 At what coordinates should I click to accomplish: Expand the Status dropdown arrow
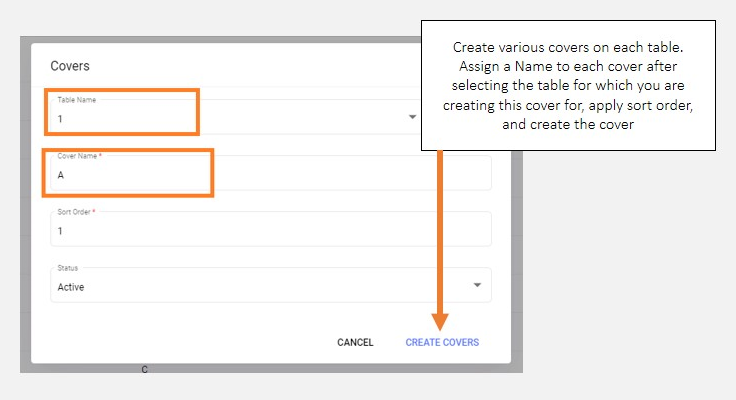click(x=476, y=286)
